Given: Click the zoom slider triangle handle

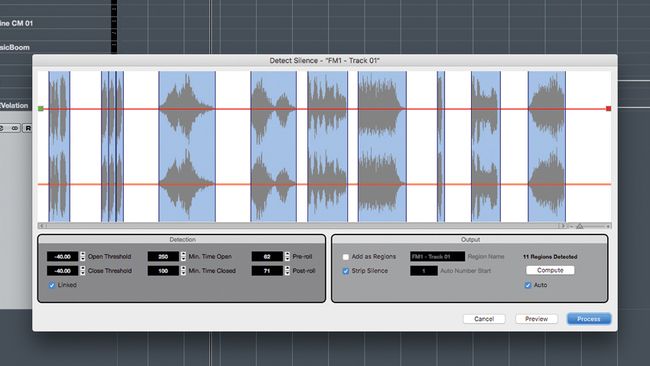Looking at the screenshot, I should click(x=580, y=226).
